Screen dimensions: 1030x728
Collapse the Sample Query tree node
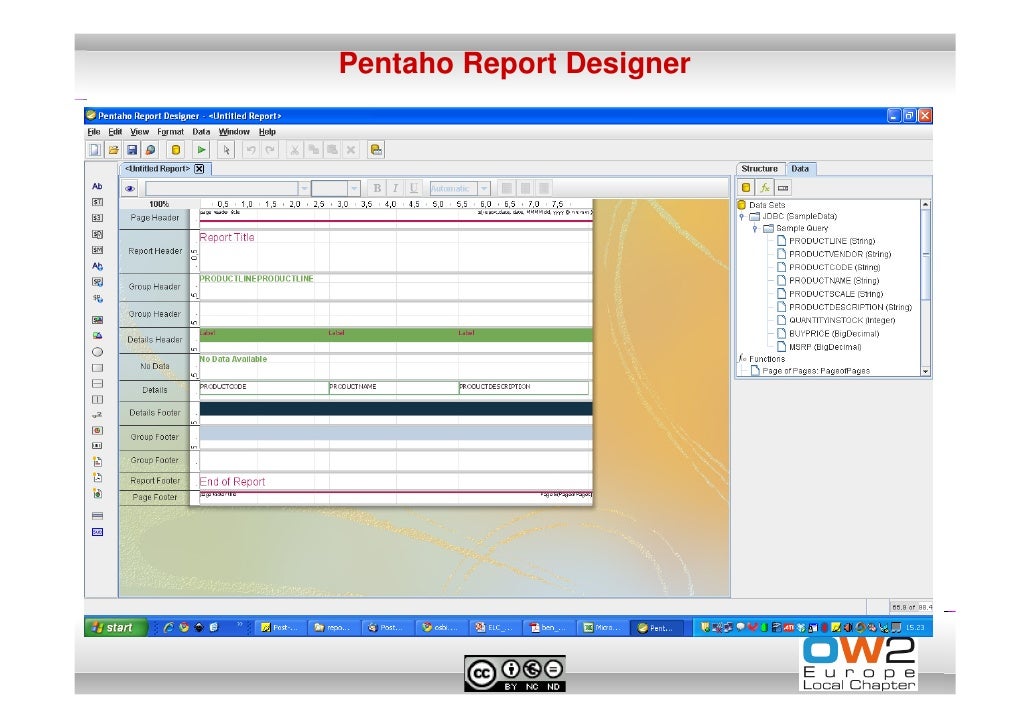pyautogui.click(x=755, y=229)
